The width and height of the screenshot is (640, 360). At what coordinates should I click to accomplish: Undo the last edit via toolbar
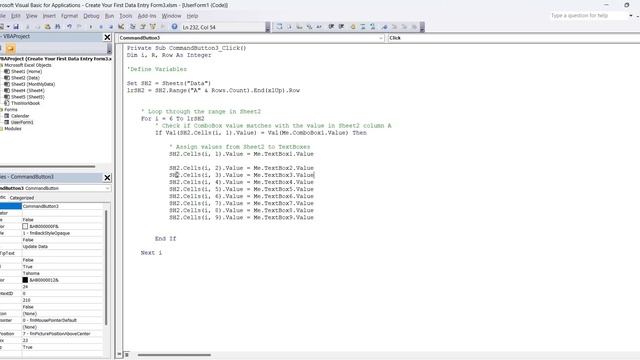tap(69, 27)
